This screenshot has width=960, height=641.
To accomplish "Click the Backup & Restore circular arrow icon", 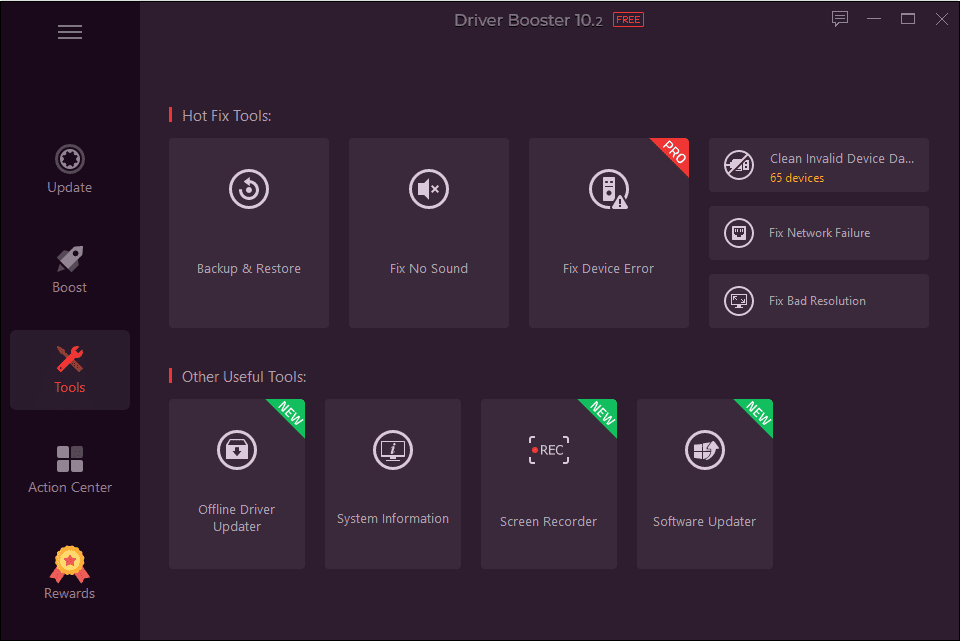I will click(x=249, y=189).
